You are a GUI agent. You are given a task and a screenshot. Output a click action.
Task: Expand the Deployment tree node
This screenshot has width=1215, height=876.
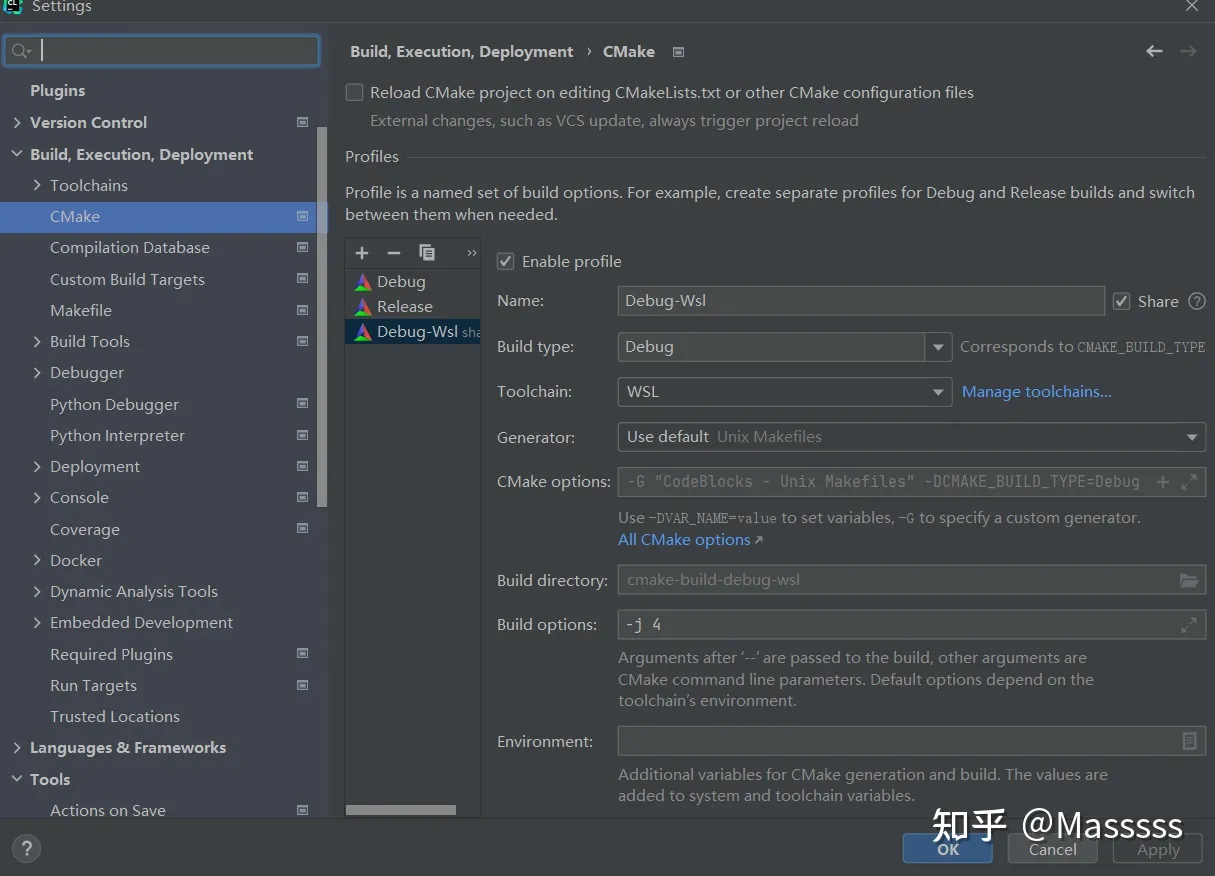click(x=37, y=466)
